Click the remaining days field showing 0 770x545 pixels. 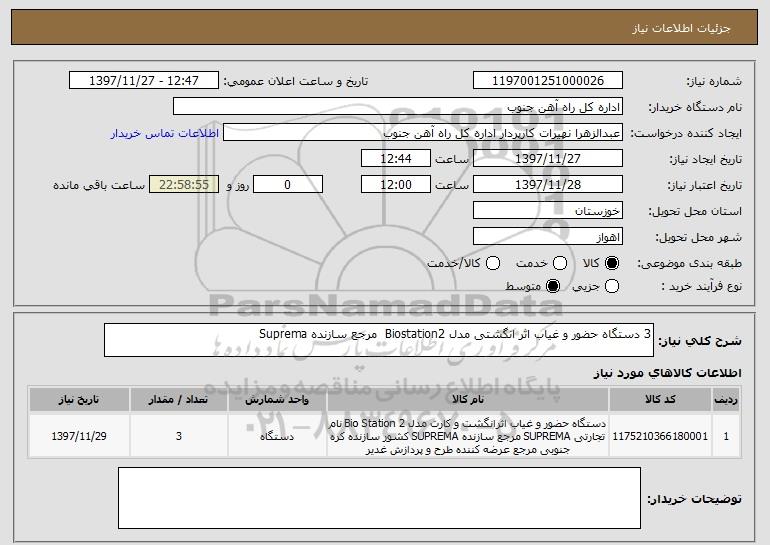coord(288,185)
